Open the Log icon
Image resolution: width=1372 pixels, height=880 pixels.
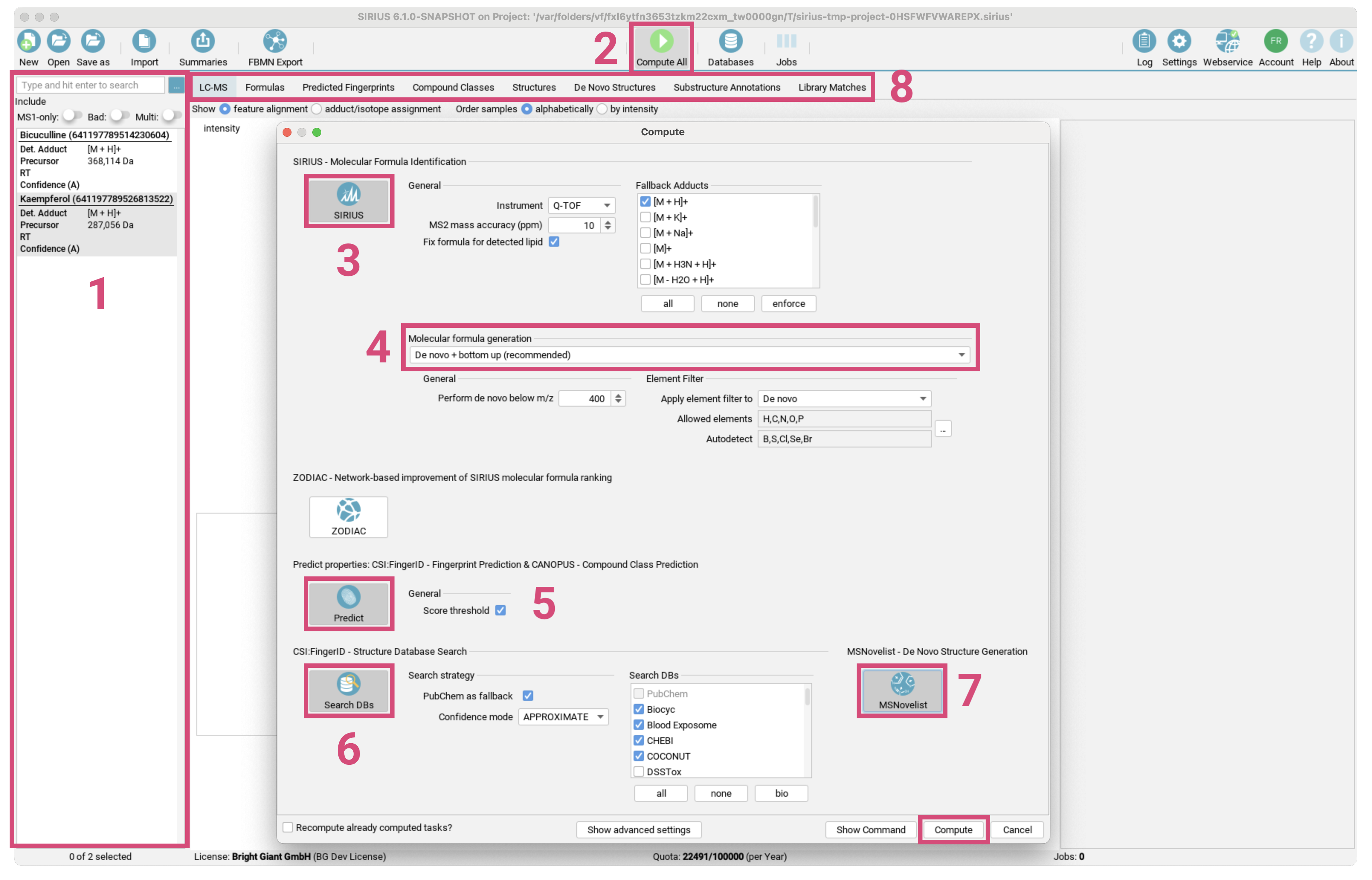click(1144, 41)
